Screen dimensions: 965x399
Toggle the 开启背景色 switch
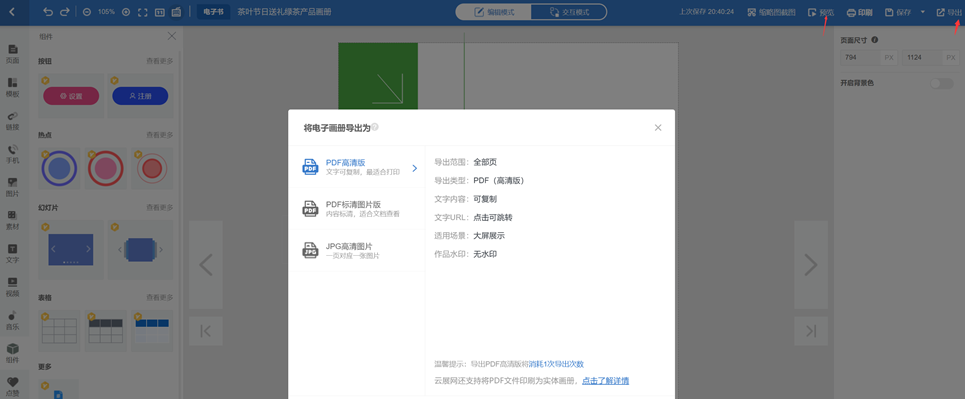click(x=942, y=83)
